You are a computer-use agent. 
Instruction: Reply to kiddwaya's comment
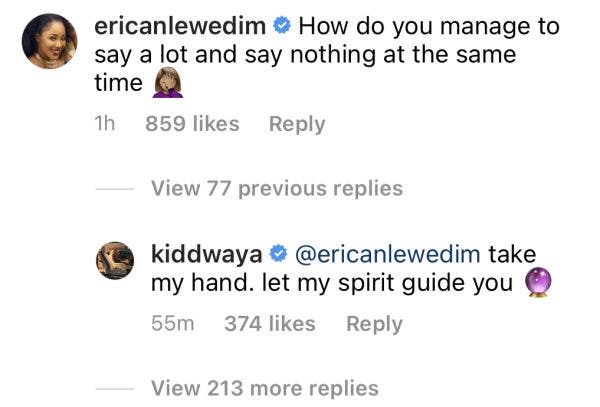374,324
